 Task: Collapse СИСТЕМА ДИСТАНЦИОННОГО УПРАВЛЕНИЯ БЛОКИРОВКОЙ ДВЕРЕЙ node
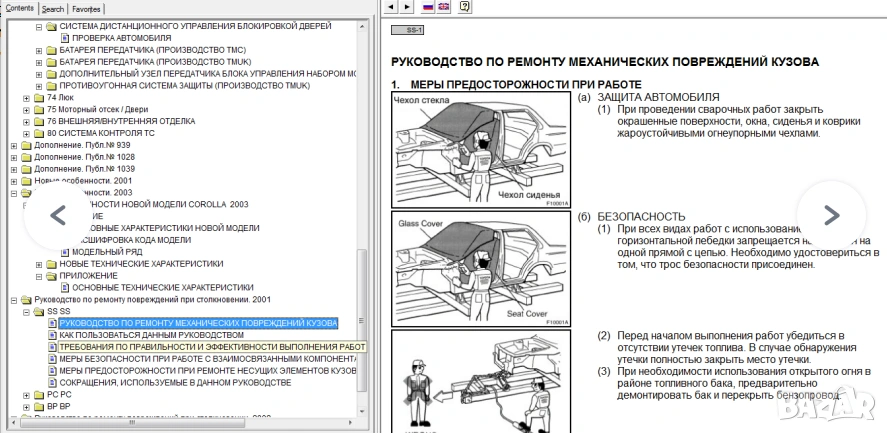click(39, 25)
